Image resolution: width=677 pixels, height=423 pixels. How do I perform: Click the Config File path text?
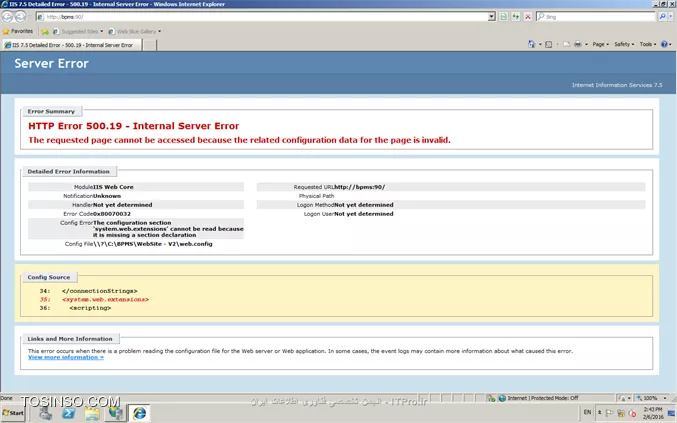click(153, 244)
